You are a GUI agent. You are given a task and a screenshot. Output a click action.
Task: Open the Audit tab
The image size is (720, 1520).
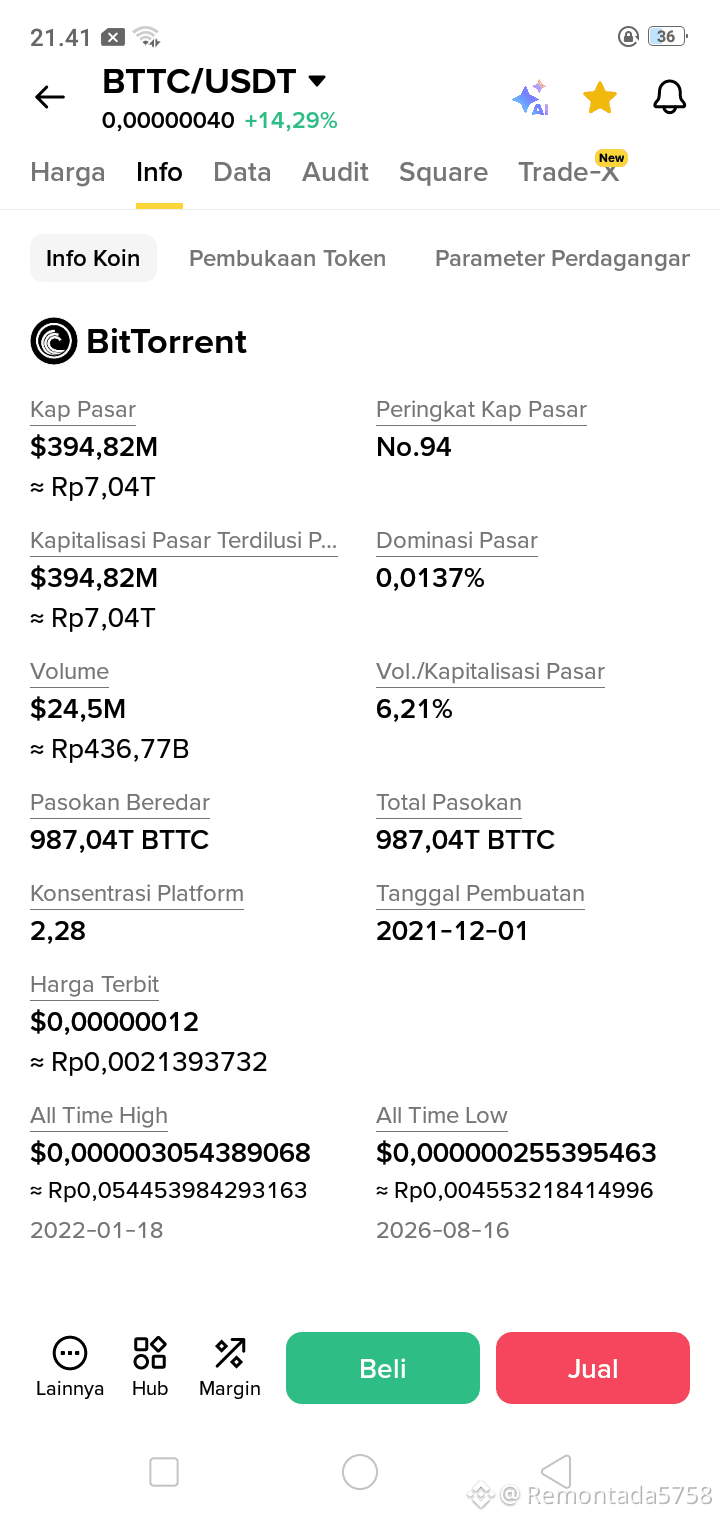335,172
